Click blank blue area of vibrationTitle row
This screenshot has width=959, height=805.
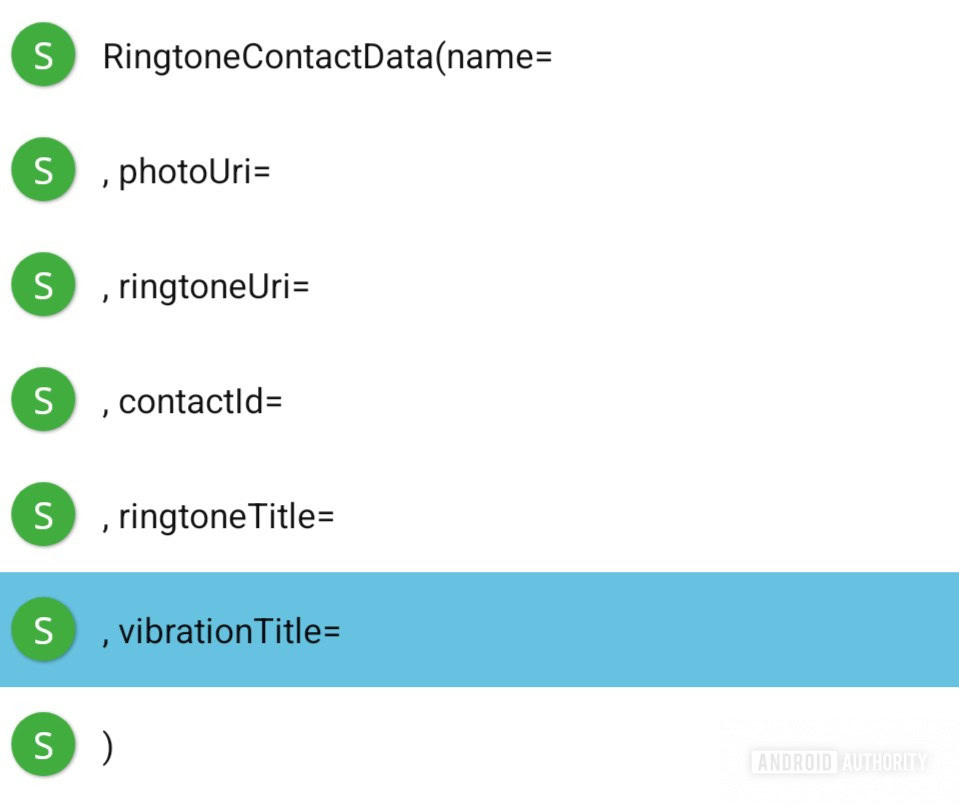tap(650, 630)
